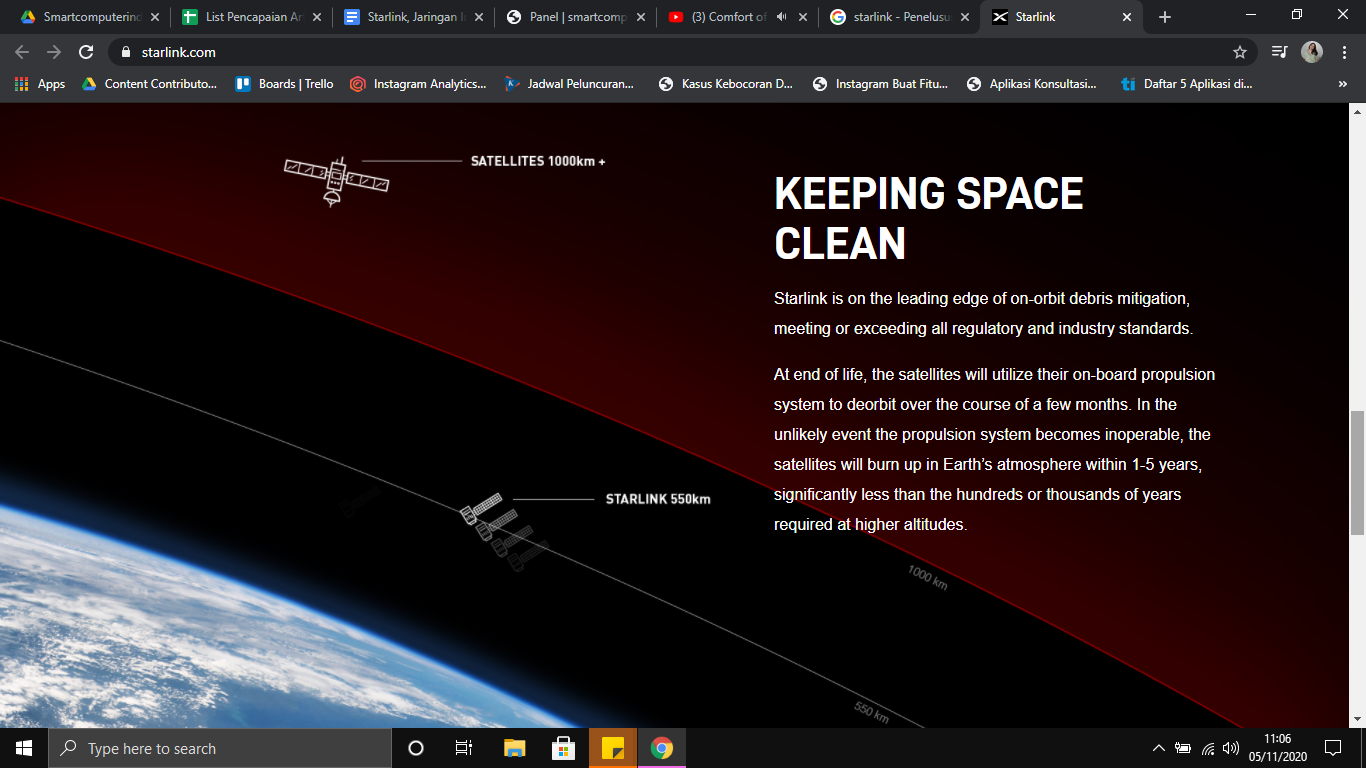Open Sticky Notes from the taskbar
This screenshot has width=1366, height=768.
(x=613, y=748)
